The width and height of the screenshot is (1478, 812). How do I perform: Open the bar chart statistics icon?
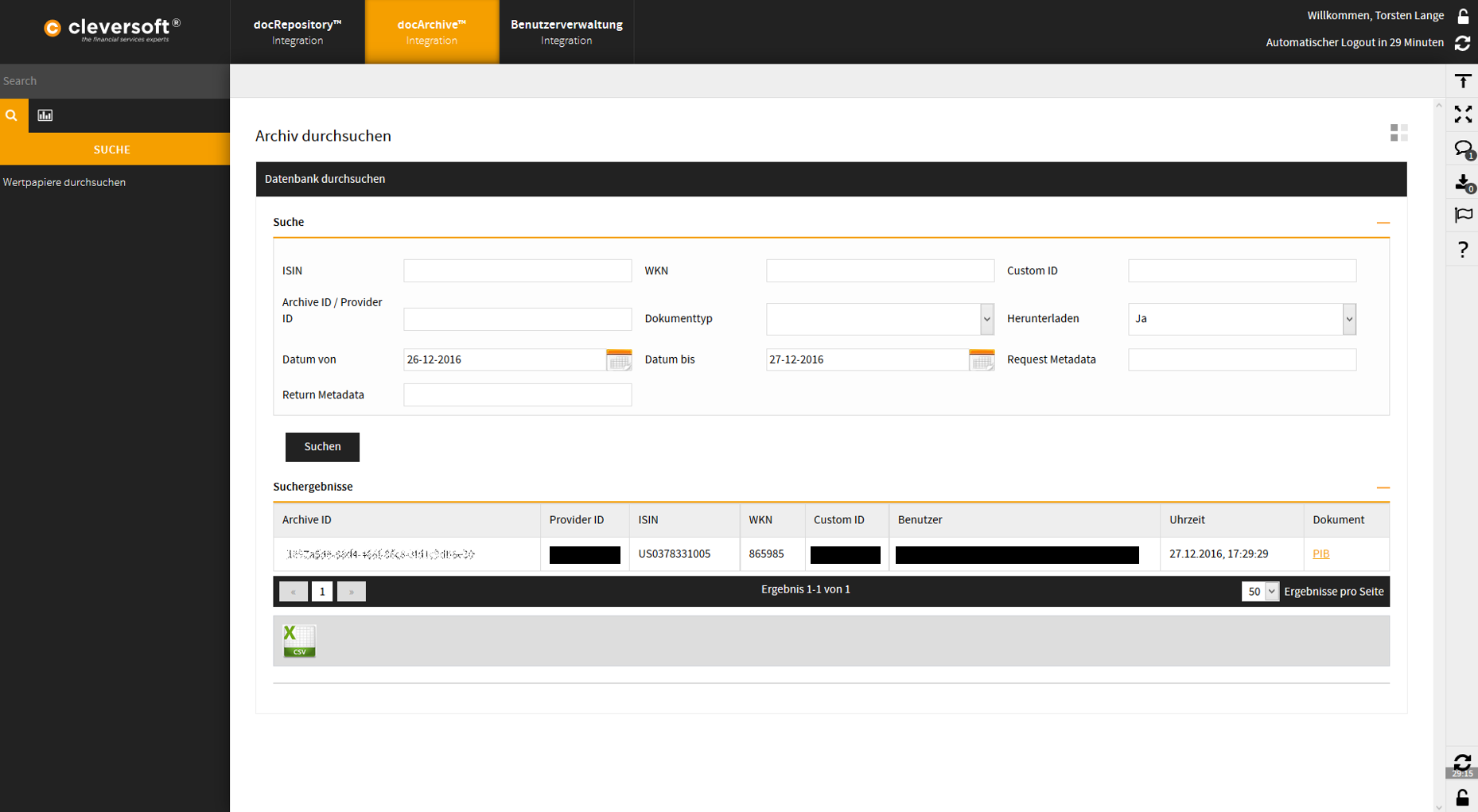coord(45,115)
